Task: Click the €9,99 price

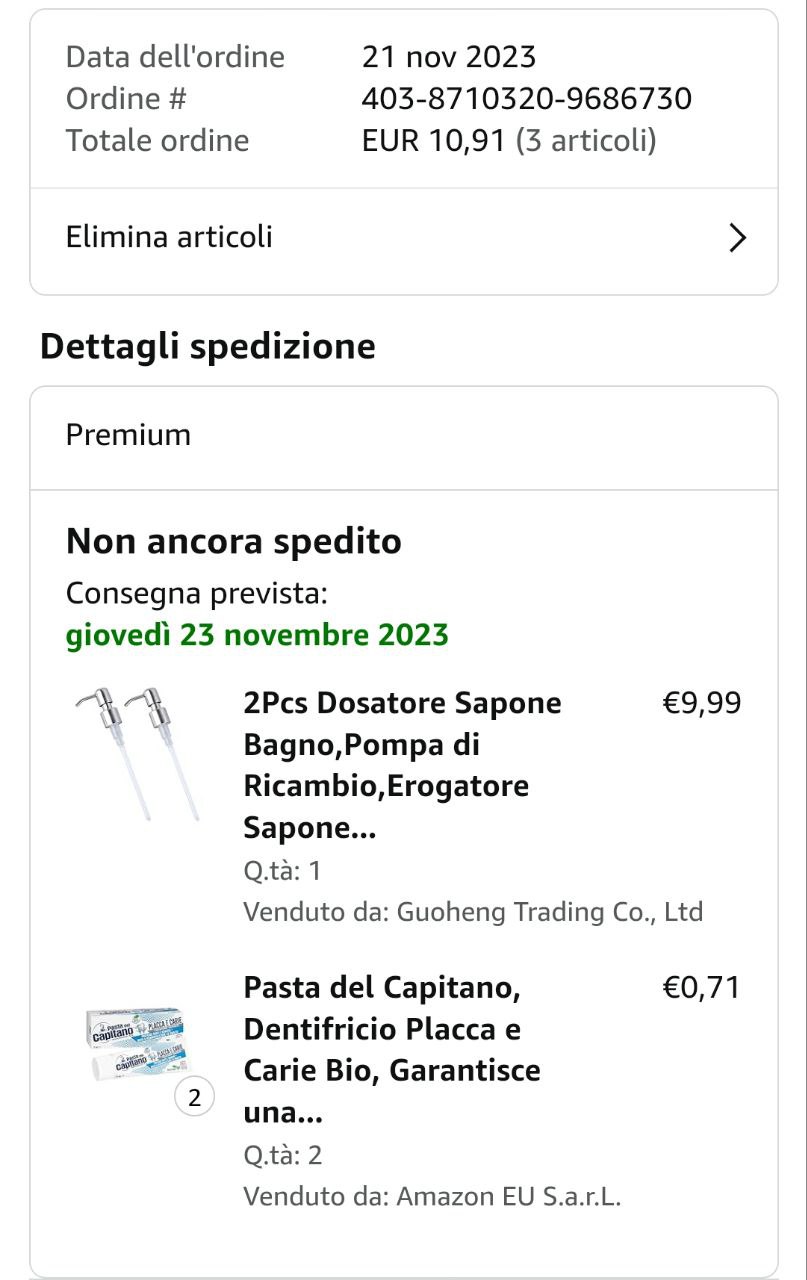Action: click(x=702, y=703)
